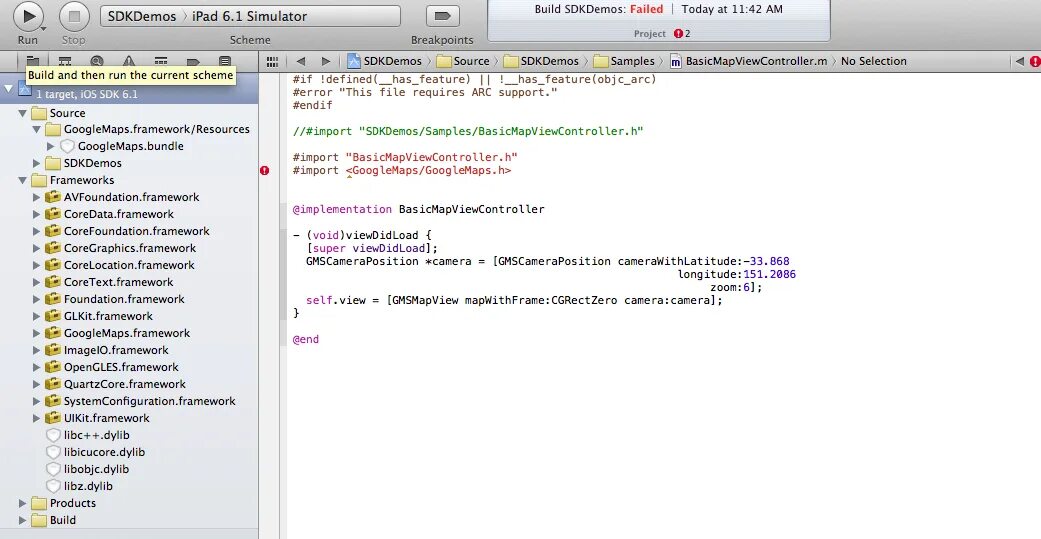Click the viewDidLoad method declaration
Viewport: 1041px width, 539px height.
coord(362,235)
